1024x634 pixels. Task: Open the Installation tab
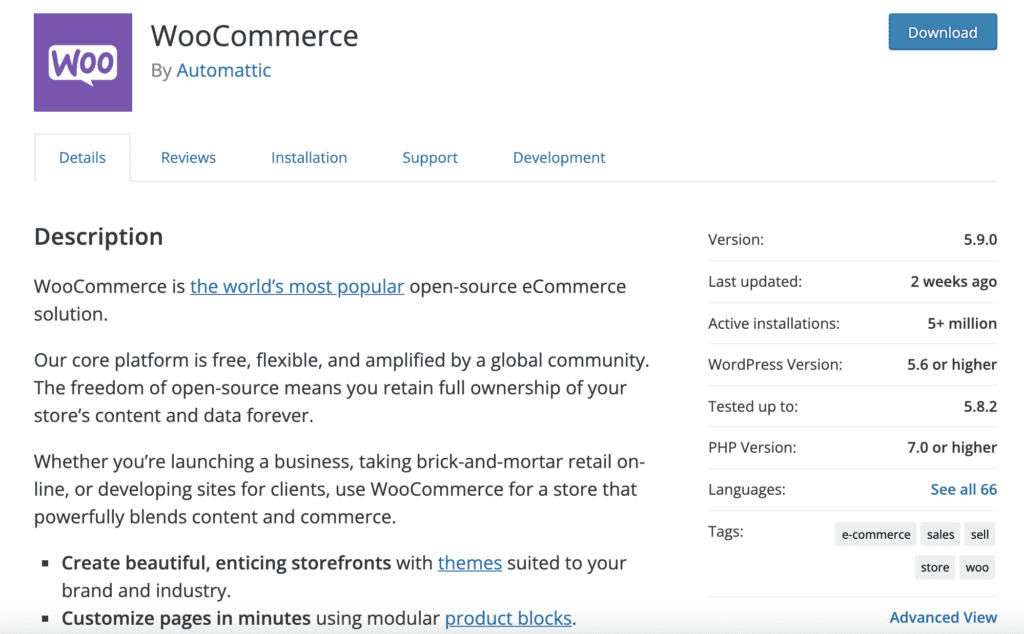tap(309, 157)
